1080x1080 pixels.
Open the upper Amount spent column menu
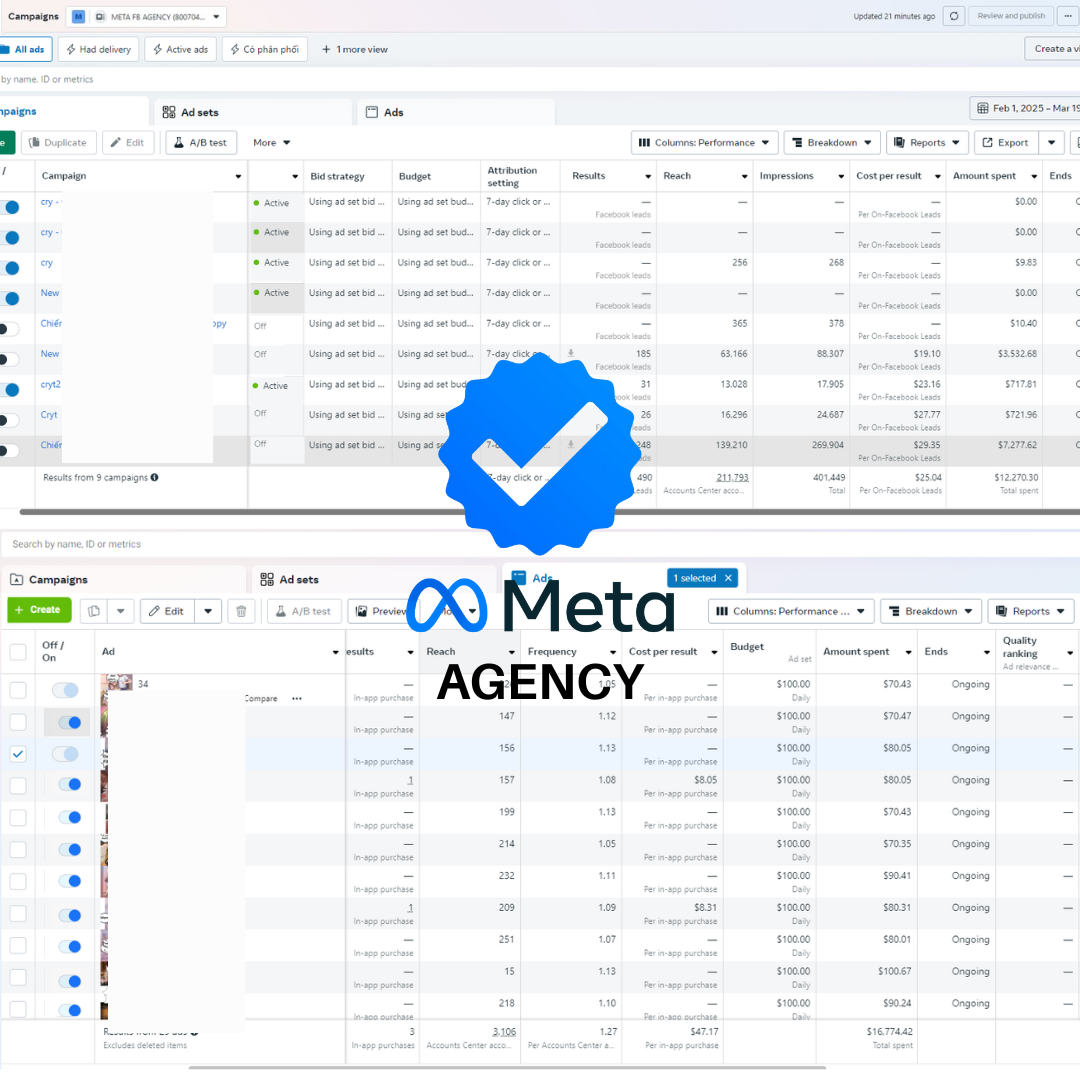click(x=1034, y=176)
